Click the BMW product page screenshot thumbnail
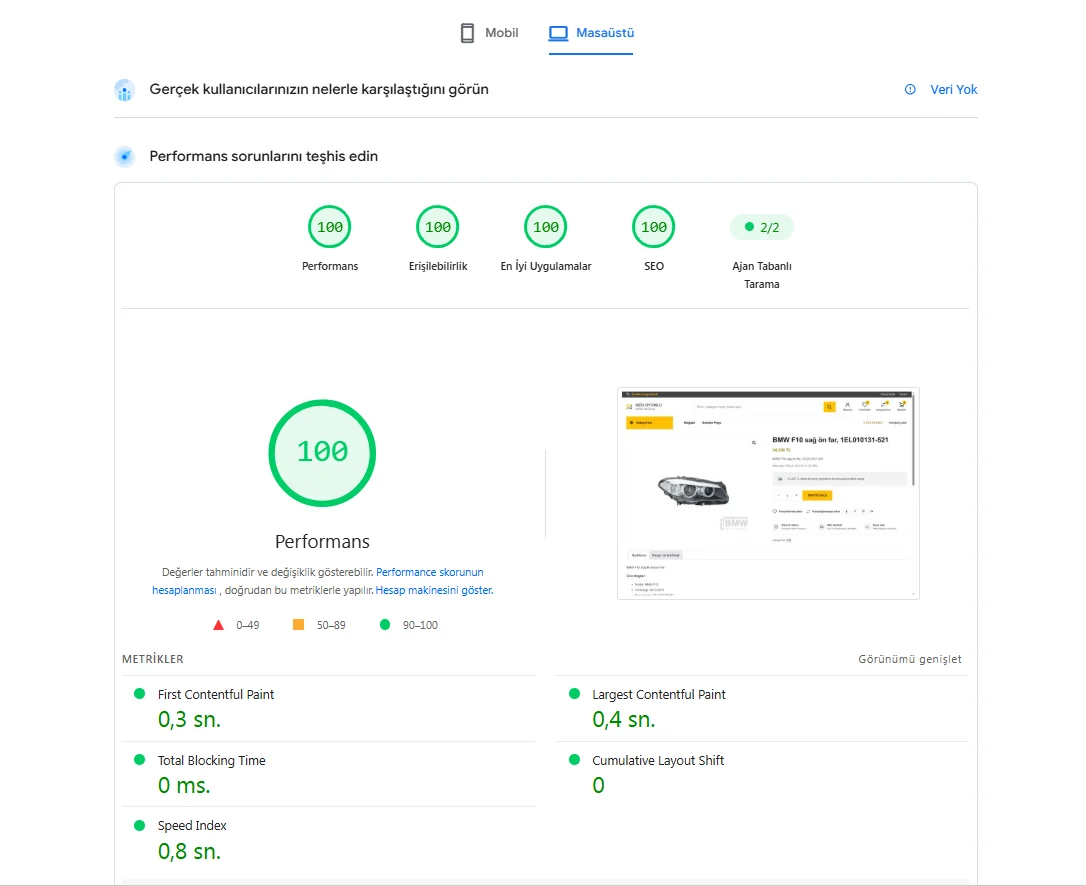The width and height of the screenshot is (1086, 886). click(768, 493)
